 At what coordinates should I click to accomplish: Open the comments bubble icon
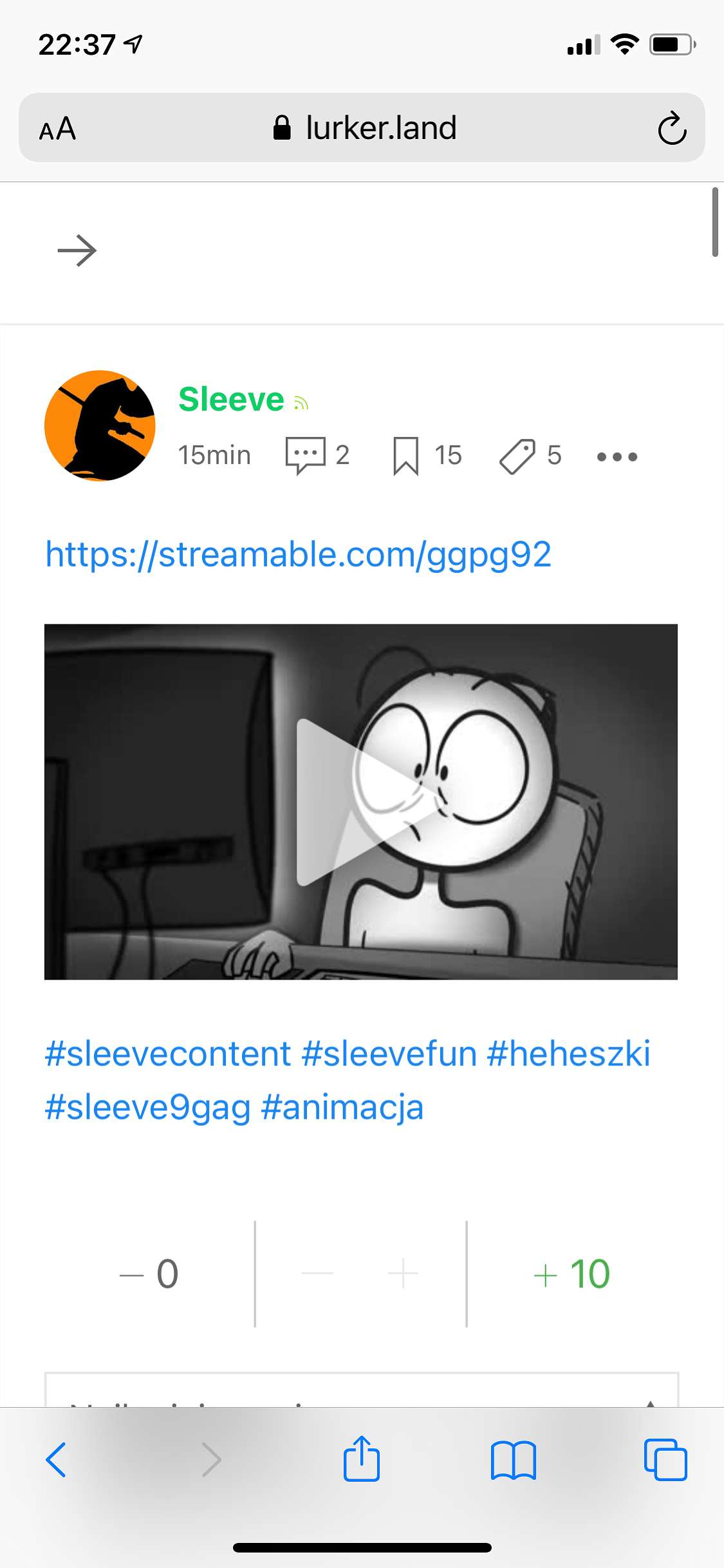(305, 455)
